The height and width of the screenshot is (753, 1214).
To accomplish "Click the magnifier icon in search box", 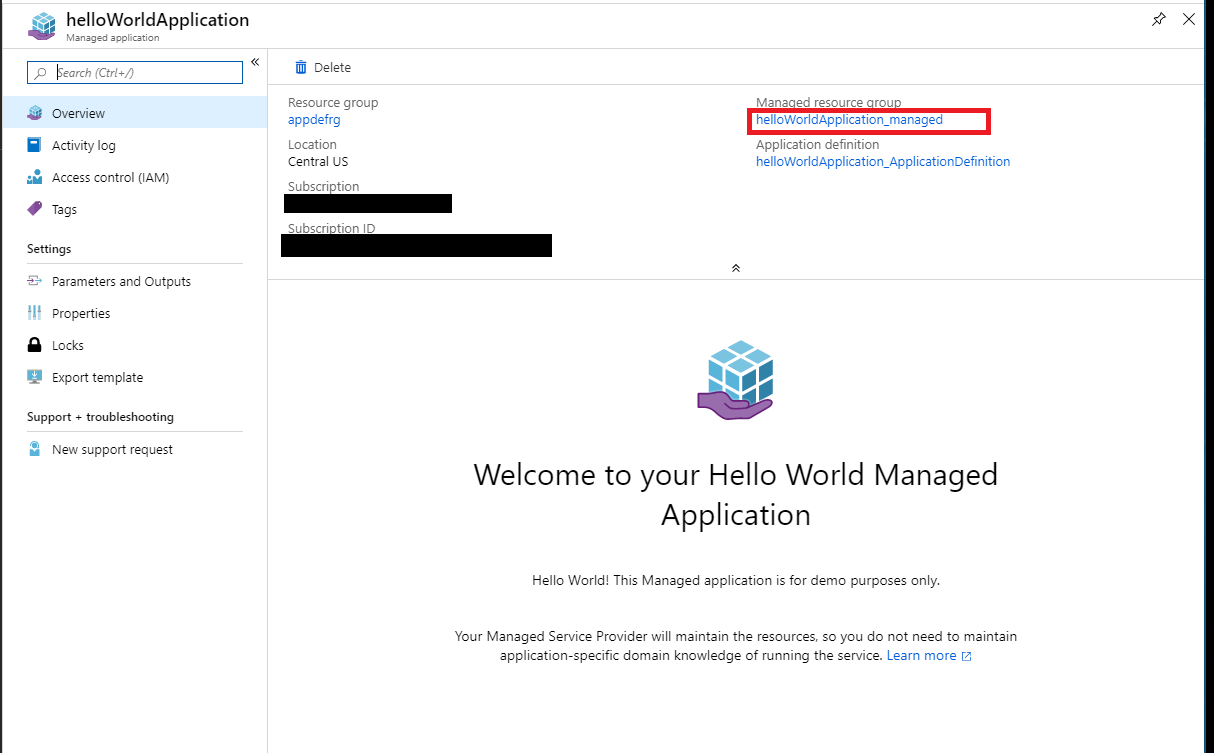I will (40, 73).
